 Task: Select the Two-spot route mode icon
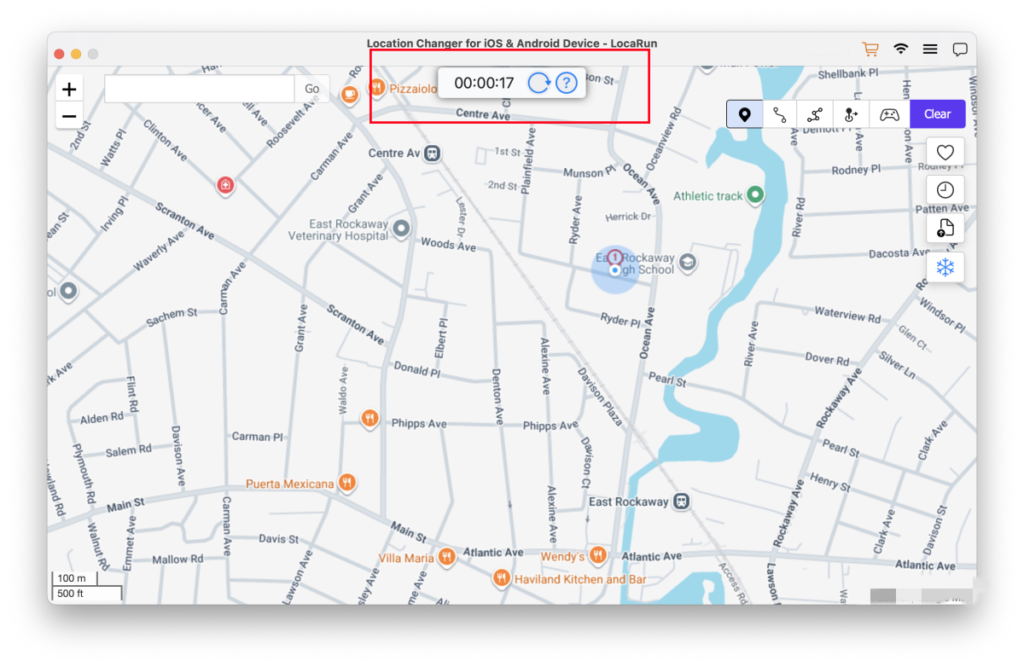coord(780,114)
